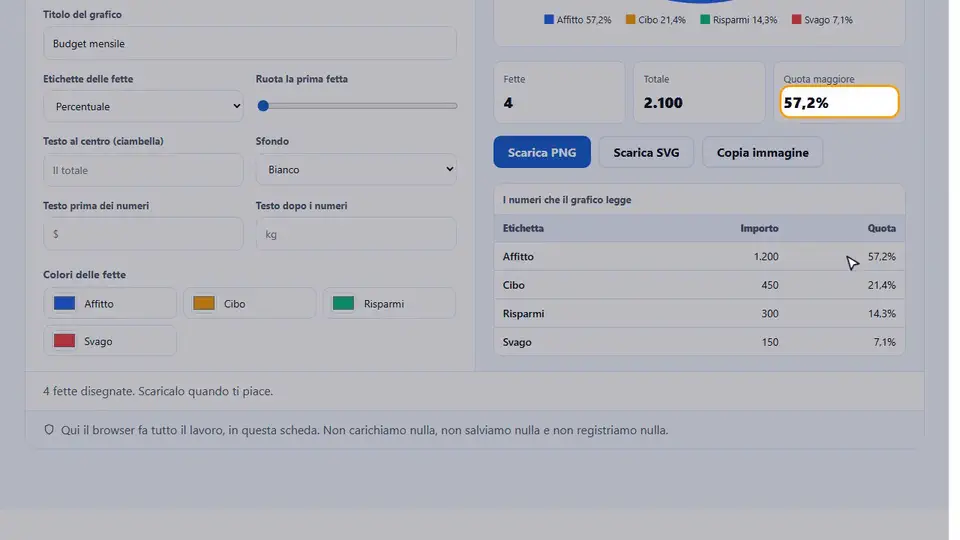Click the Scarica PNG button
Viewport: 960px width, 540px height.
click(542, 152)
